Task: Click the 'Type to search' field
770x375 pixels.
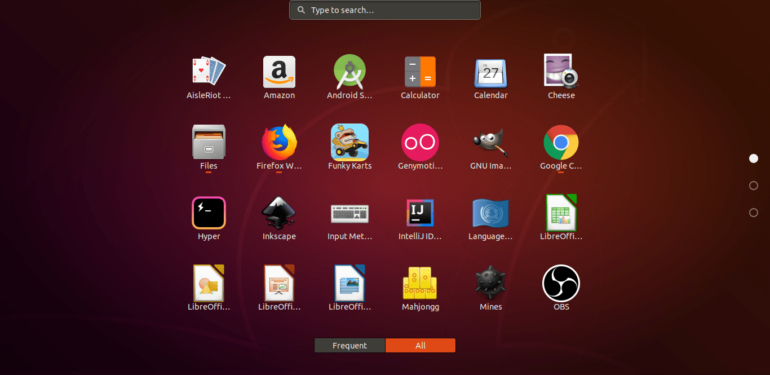Action: (385, 10)
